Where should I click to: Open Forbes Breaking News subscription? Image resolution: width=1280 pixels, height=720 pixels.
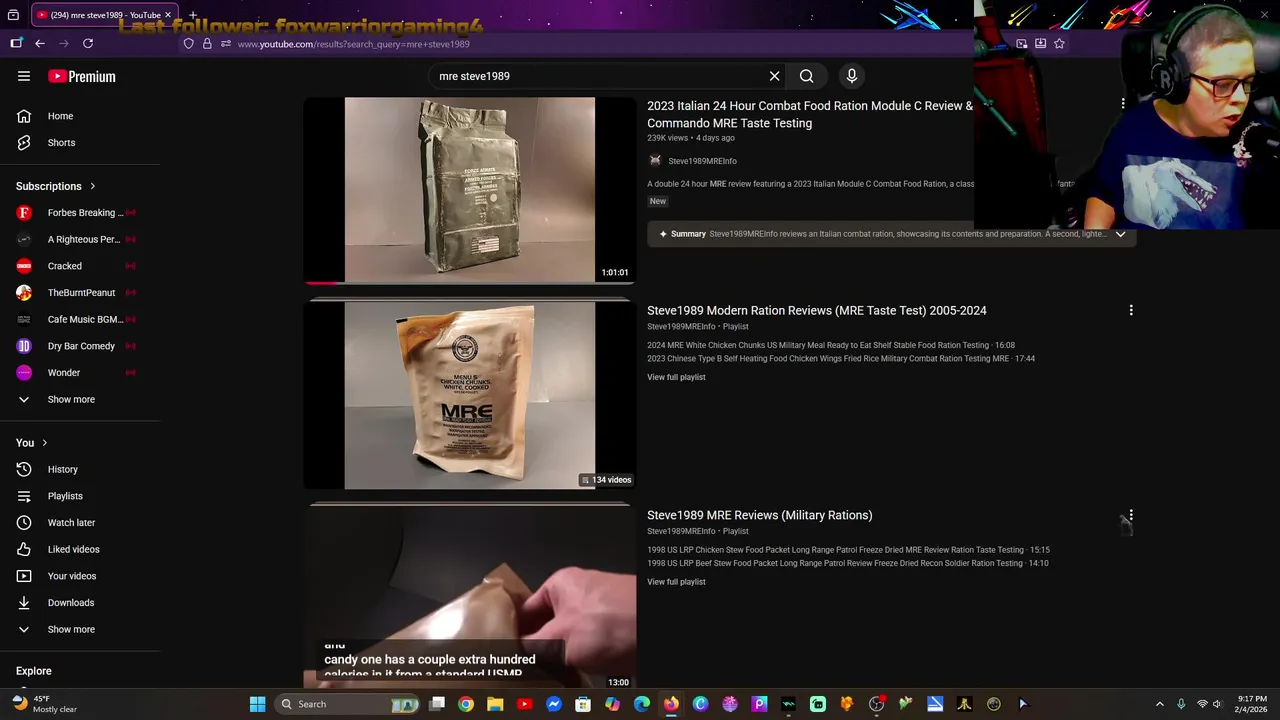pos(80,213)
